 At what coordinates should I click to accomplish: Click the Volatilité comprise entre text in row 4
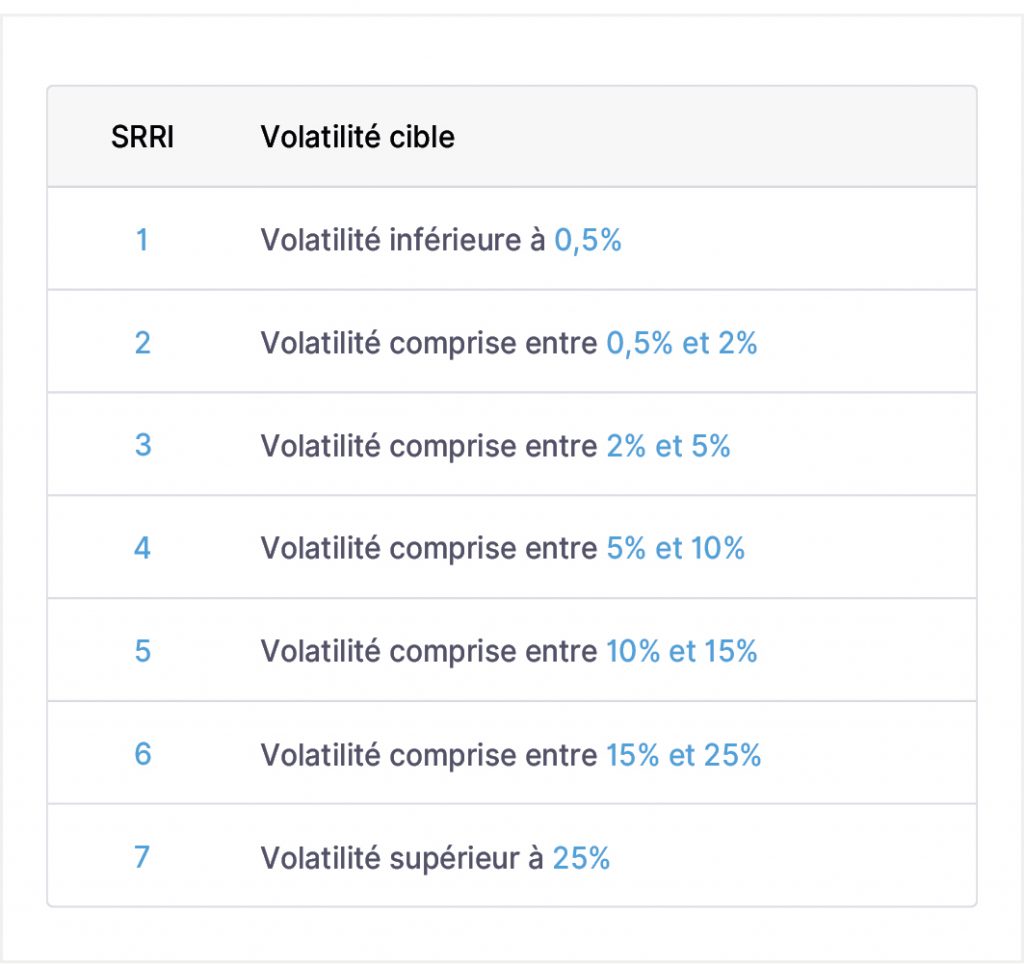click(429, 549)
